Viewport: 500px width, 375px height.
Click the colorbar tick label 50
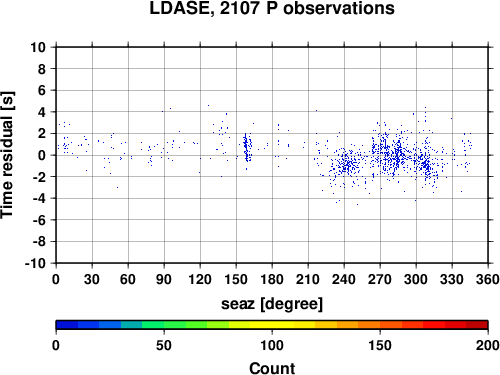(164, 345)
